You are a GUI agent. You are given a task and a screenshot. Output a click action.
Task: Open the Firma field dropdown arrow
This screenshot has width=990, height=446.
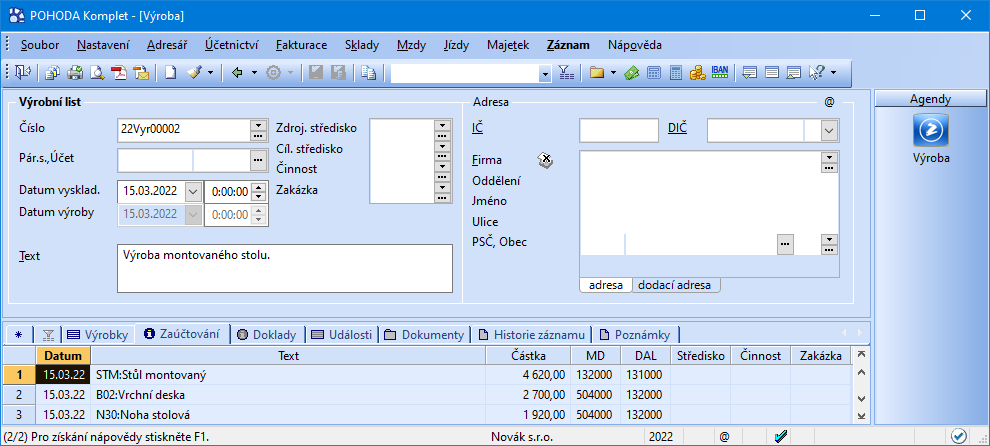coord(829,157)
